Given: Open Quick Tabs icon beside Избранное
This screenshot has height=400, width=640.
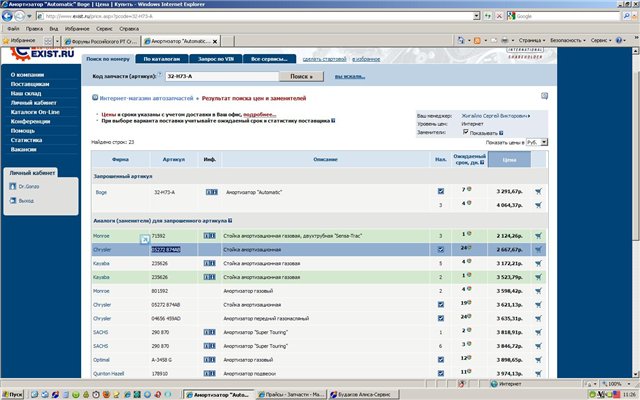Looking at the screenshot, I should click(x=48, y=41).
